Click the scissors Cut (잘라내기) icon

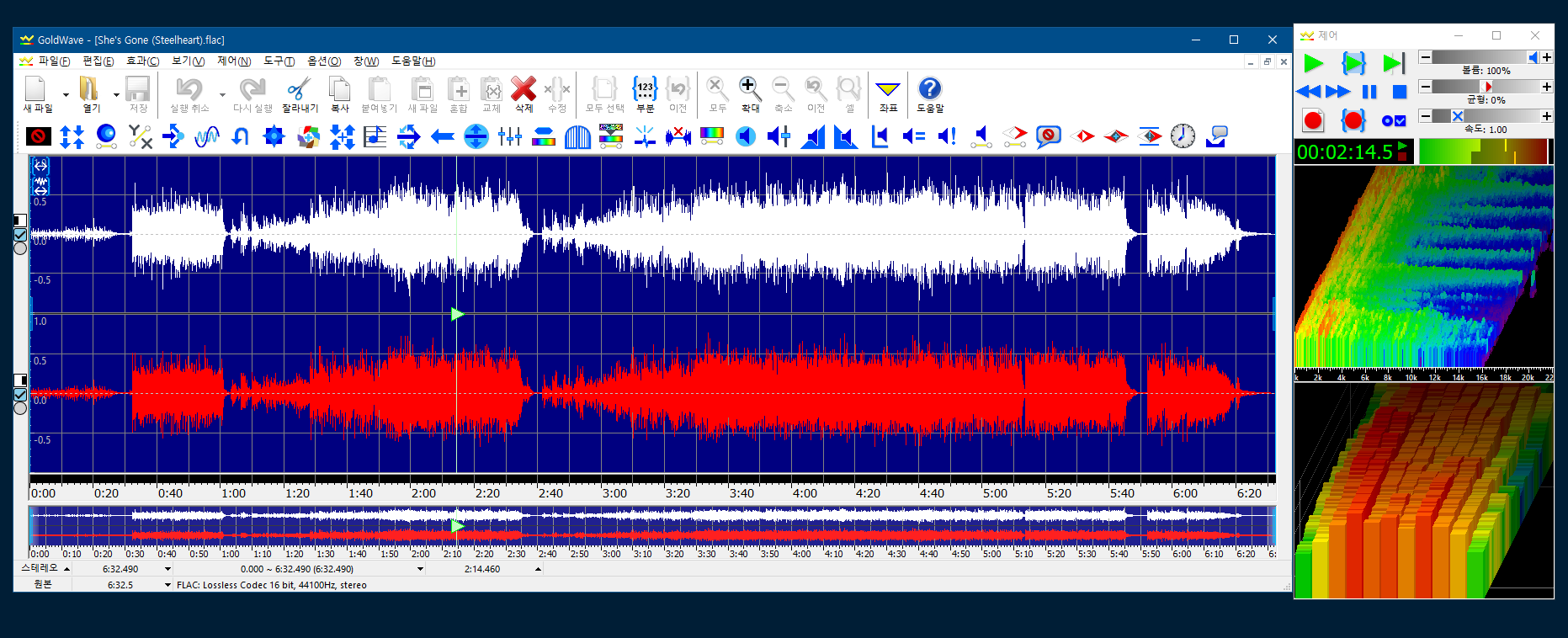pos(299,89)
